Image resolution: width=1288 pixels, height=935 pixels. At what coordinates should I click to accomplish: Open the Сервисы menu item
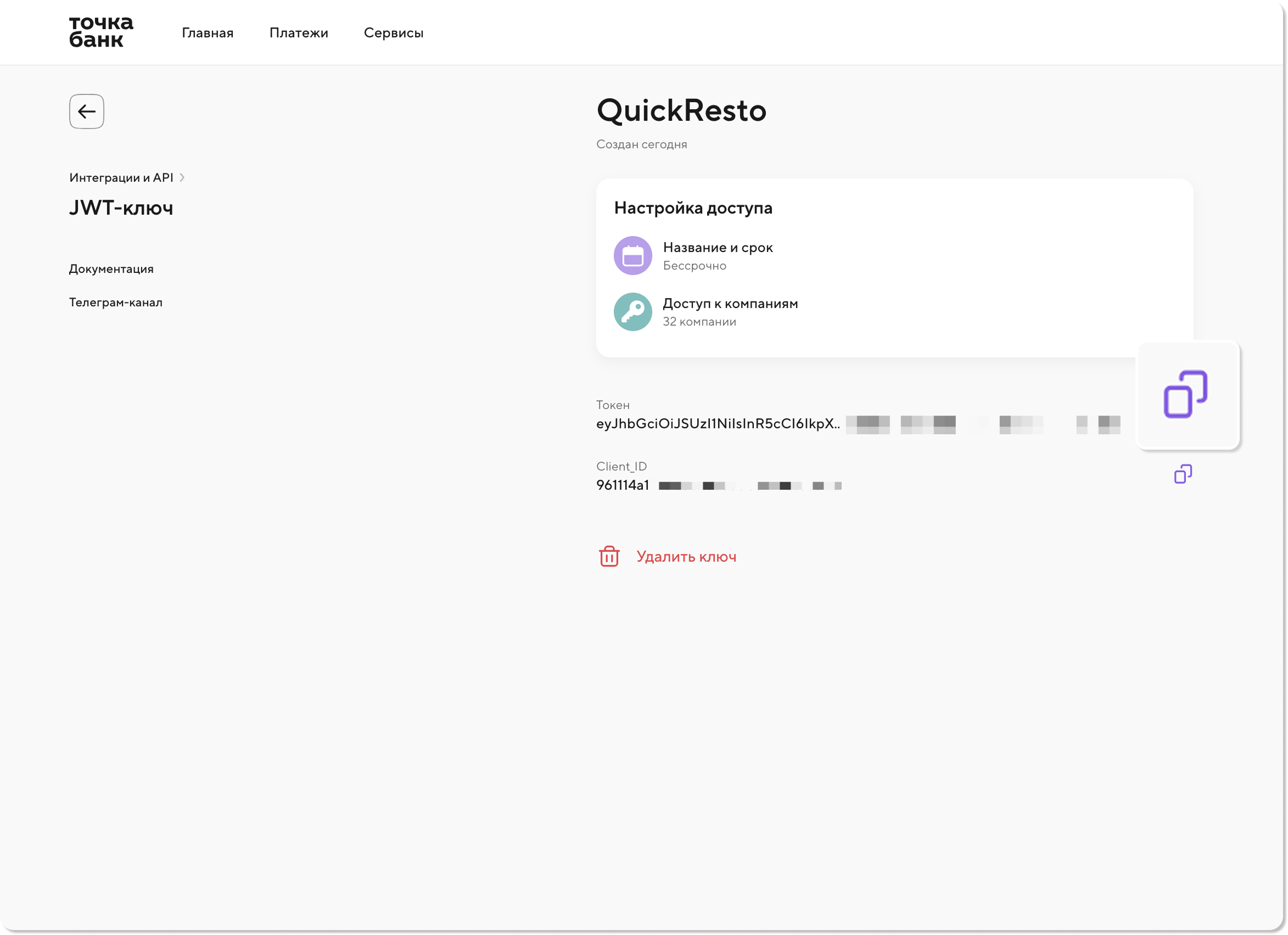coord(394,33)
